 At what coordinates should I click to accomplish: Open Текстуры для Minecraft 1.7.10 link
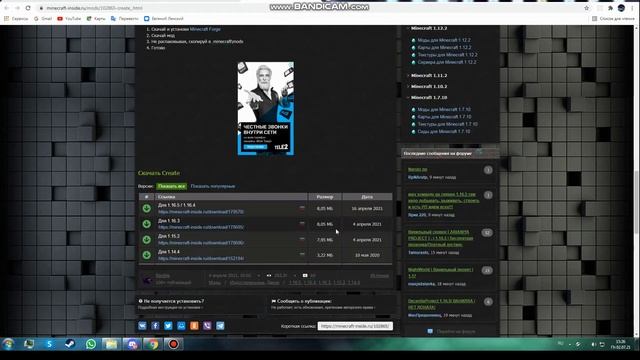[x=447, y=124]
